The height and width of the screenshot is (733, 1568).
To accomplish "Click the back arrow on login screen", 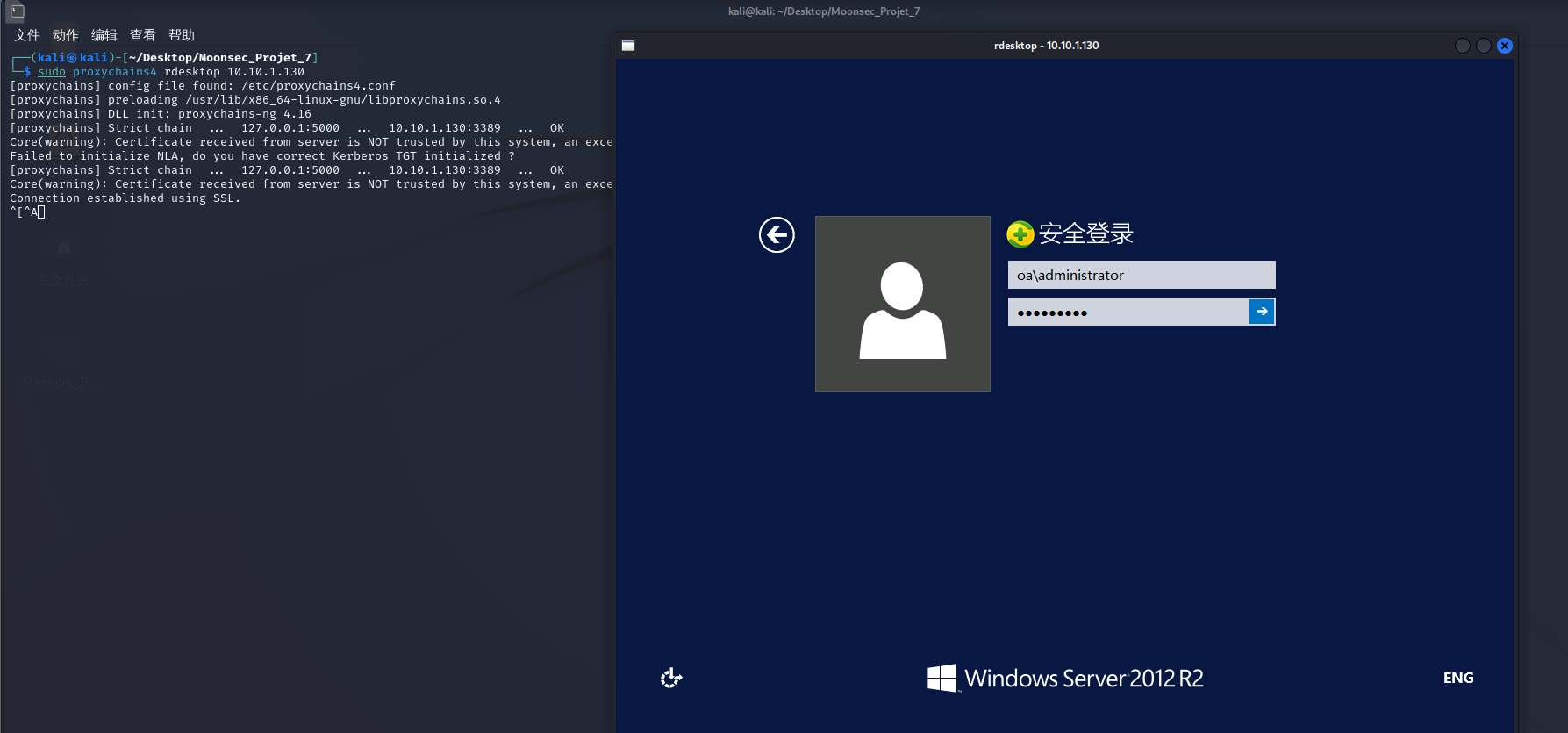I will (777, 234).
